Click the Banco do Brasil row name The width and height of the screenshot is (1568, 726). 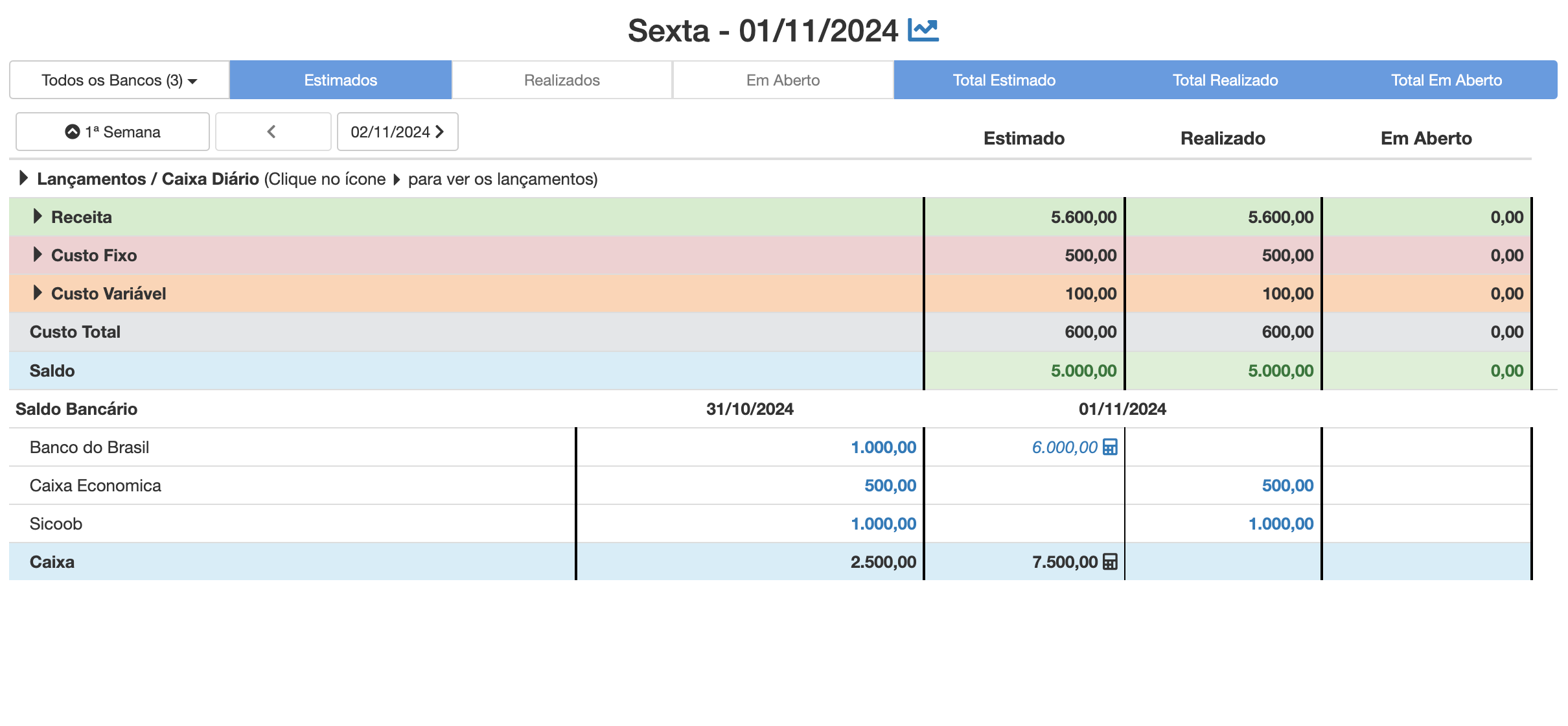coord(89,447)
